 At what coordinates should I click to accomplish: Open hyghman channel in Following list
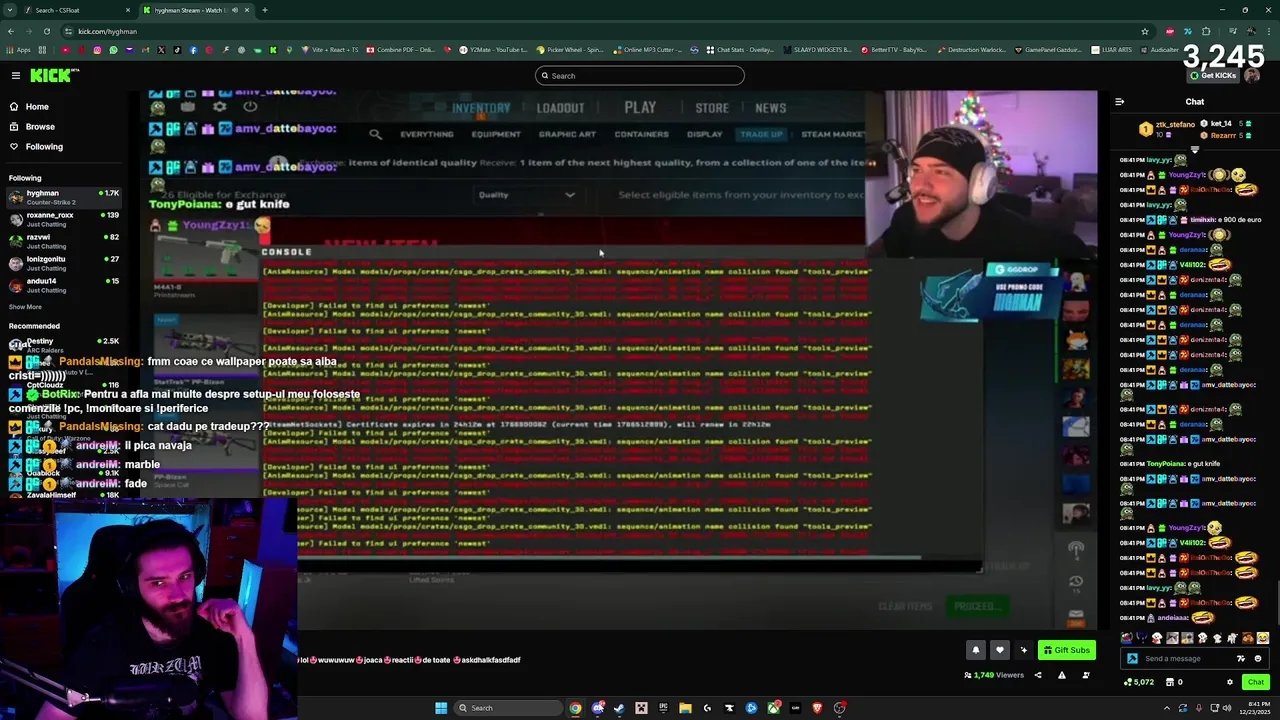click(65, 197)
